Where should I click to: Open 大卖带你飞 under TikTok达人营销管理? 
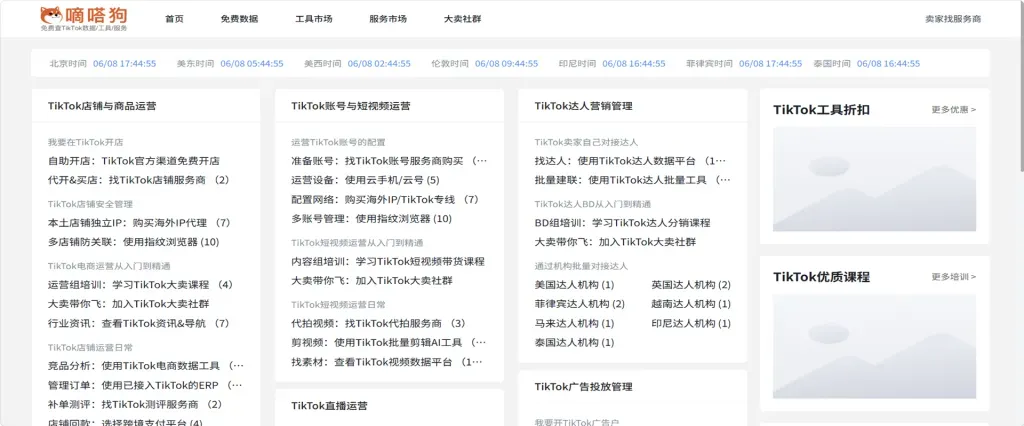coord(615,242)
